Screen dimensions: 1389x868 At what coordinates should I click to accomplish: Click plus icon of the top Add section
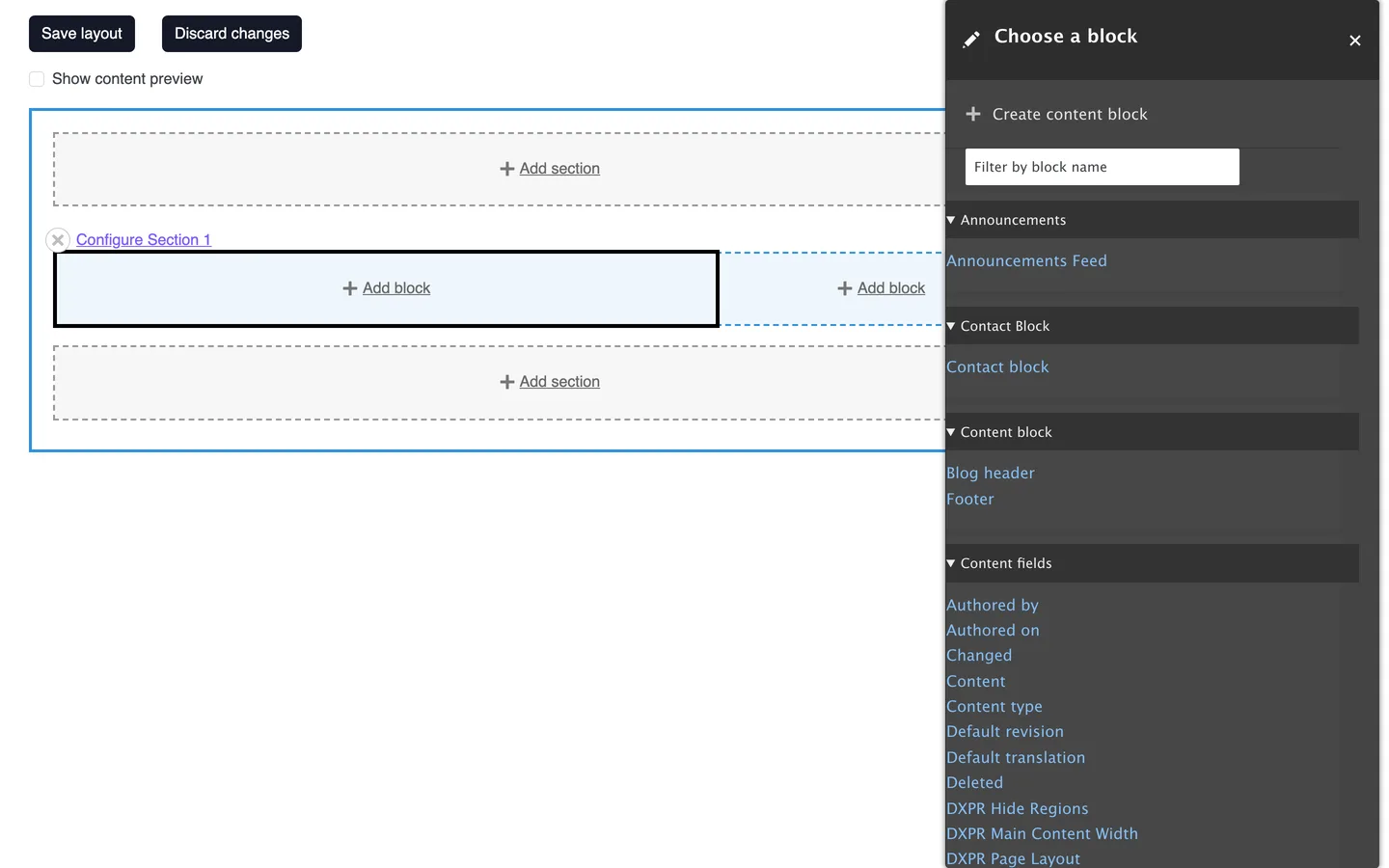pos(507,169)
